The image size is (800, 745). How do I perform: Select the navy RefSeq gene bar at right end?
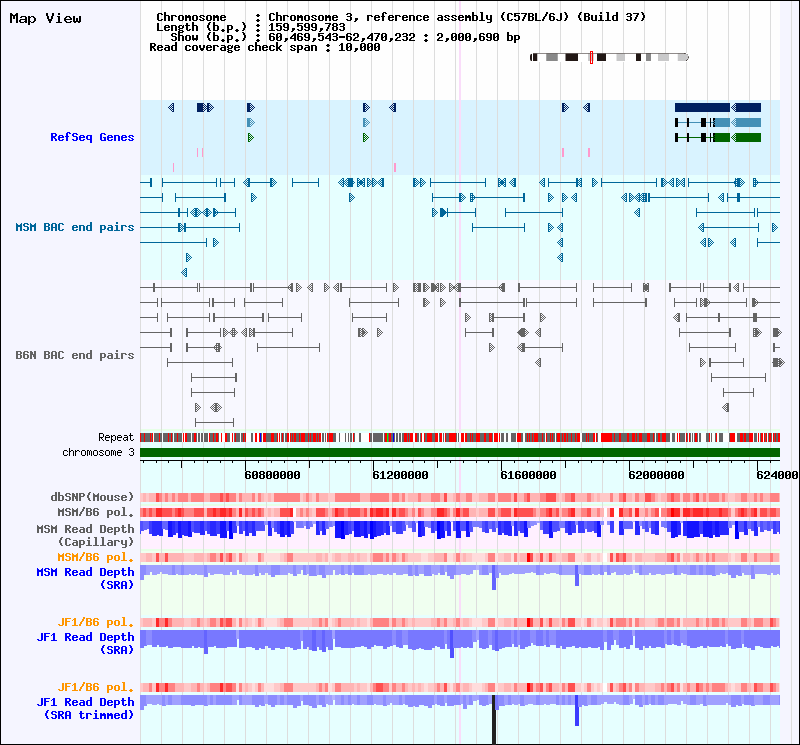coord(718,108)
